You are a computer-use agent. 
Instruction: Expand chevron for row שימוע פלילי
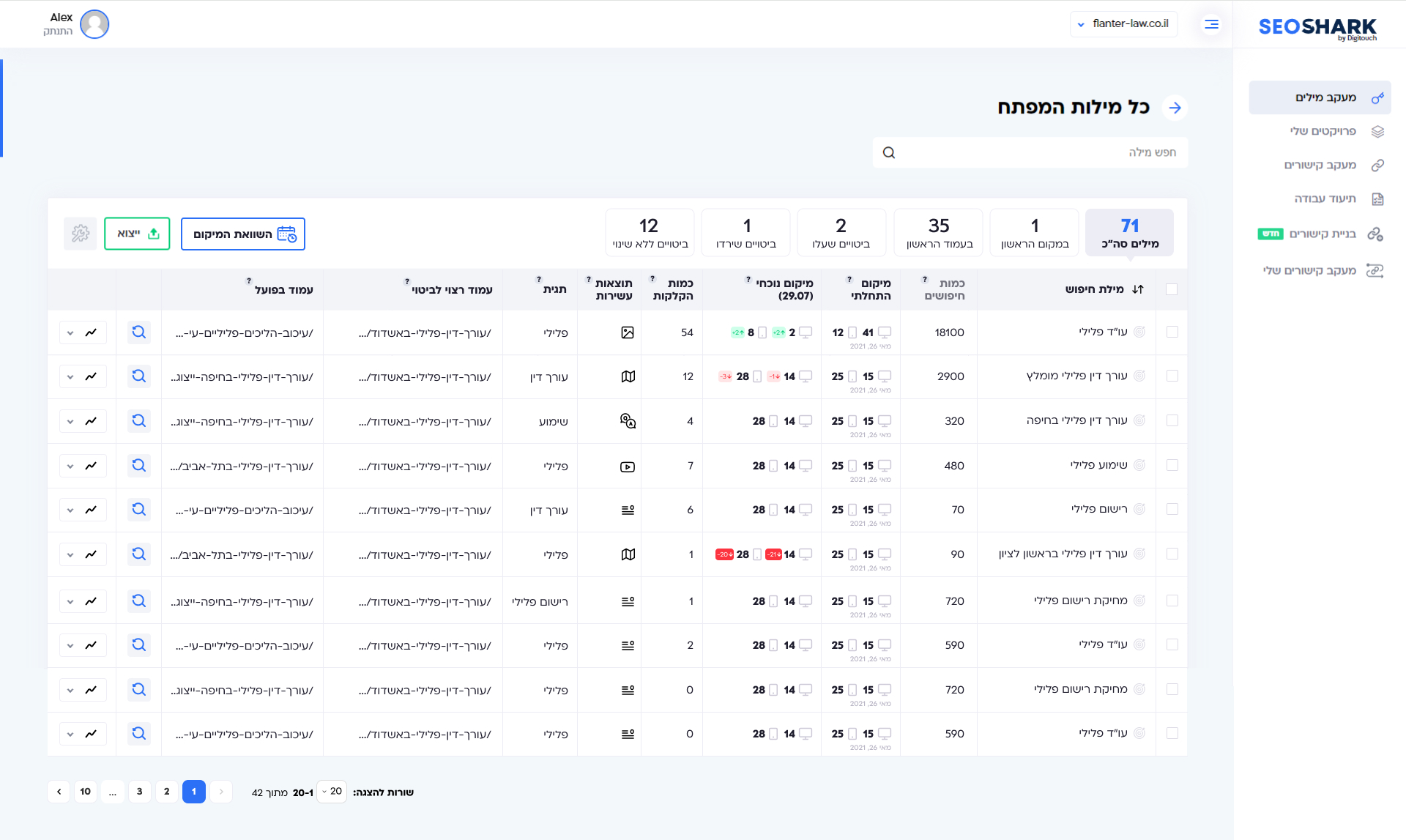70,466
